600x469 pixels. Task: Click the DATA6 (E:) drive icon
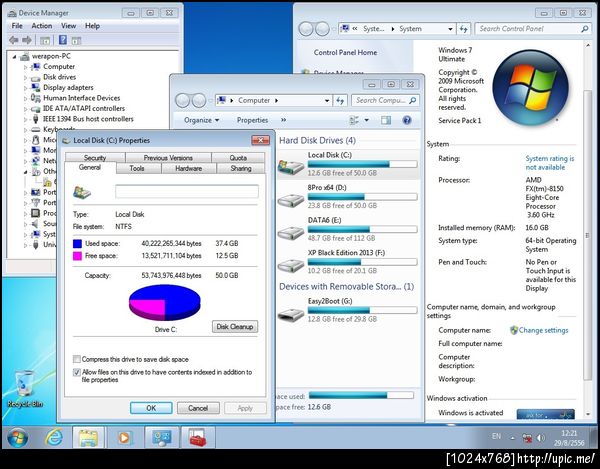tap(291, 232)
